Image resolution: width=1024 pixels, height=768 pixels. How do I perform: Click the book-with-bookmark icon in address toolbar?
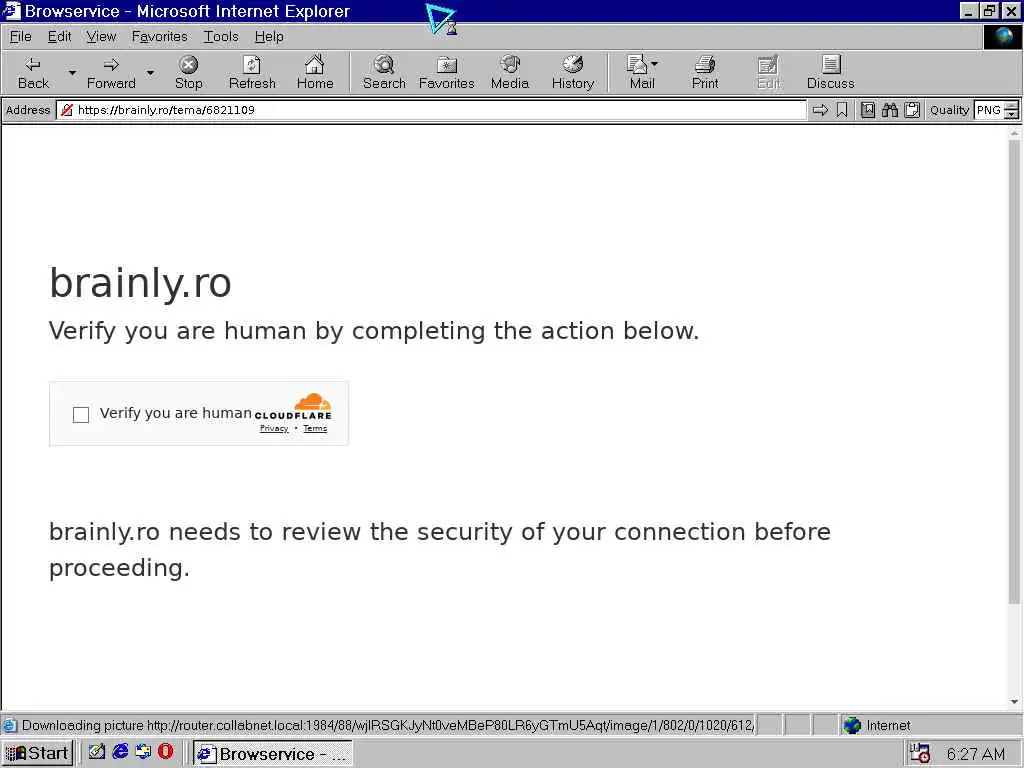coord(867,110)
